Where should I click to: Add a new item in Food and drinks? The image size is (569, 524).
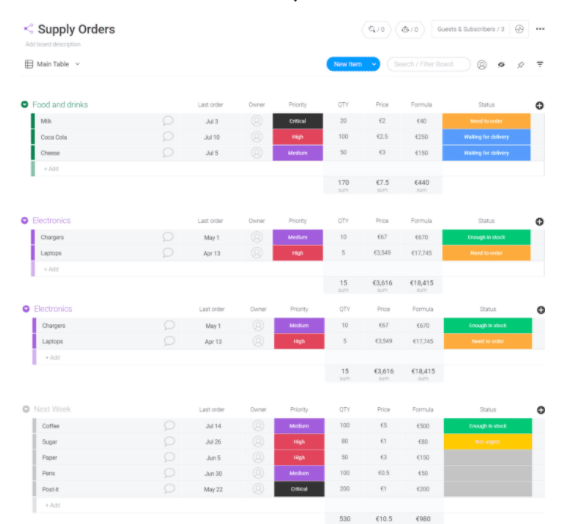coord(51,169)
